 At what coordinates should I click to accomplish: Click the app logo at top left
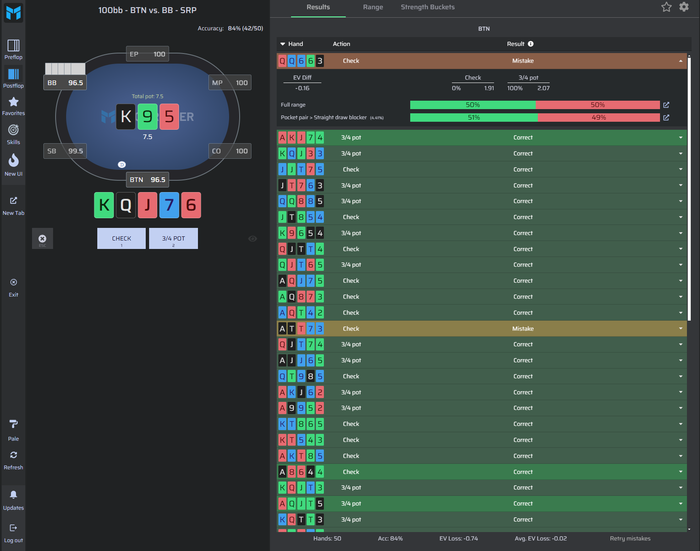(x=13, y=13)
